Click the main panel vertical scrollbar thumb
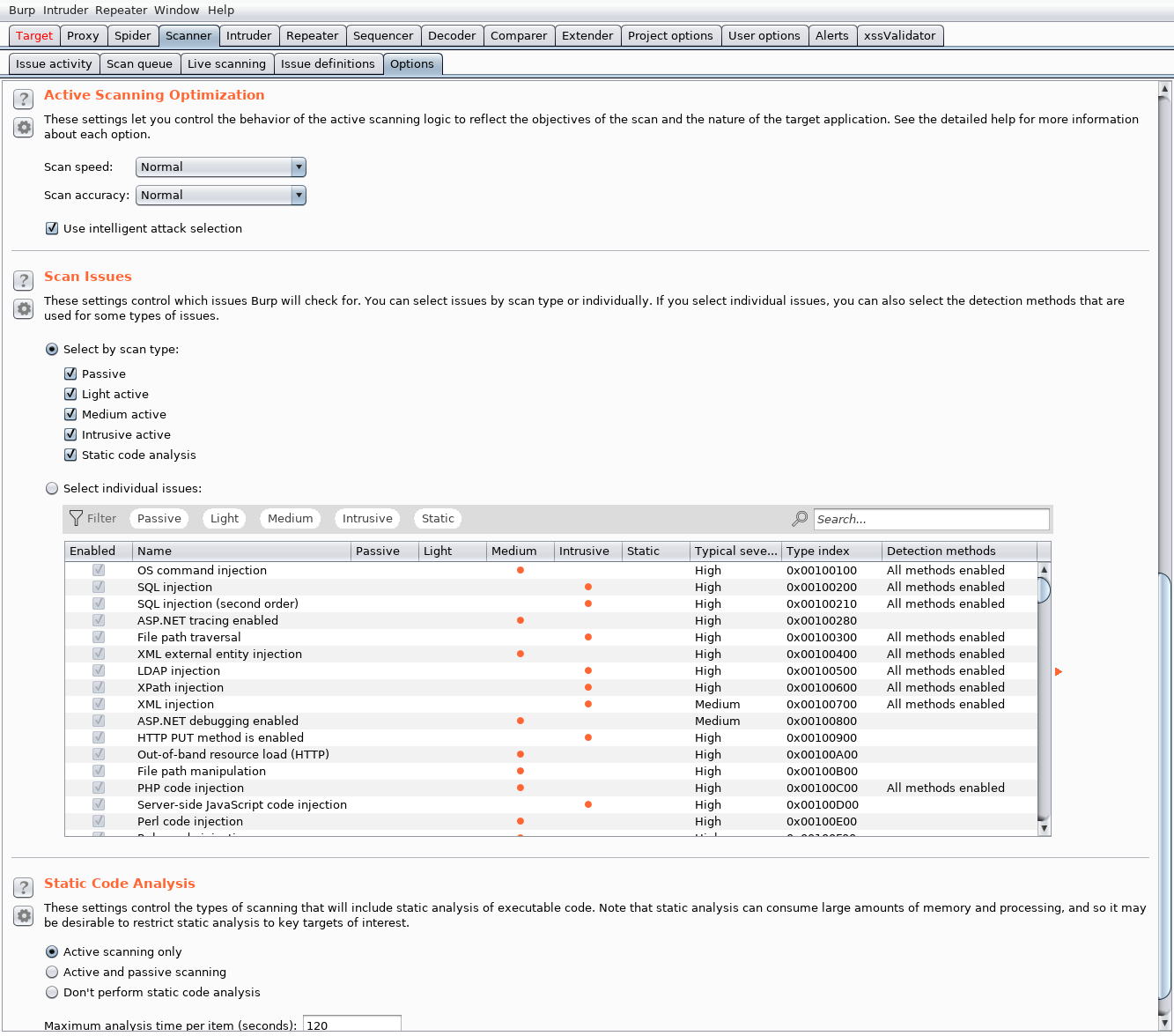 coord(1165,788)
